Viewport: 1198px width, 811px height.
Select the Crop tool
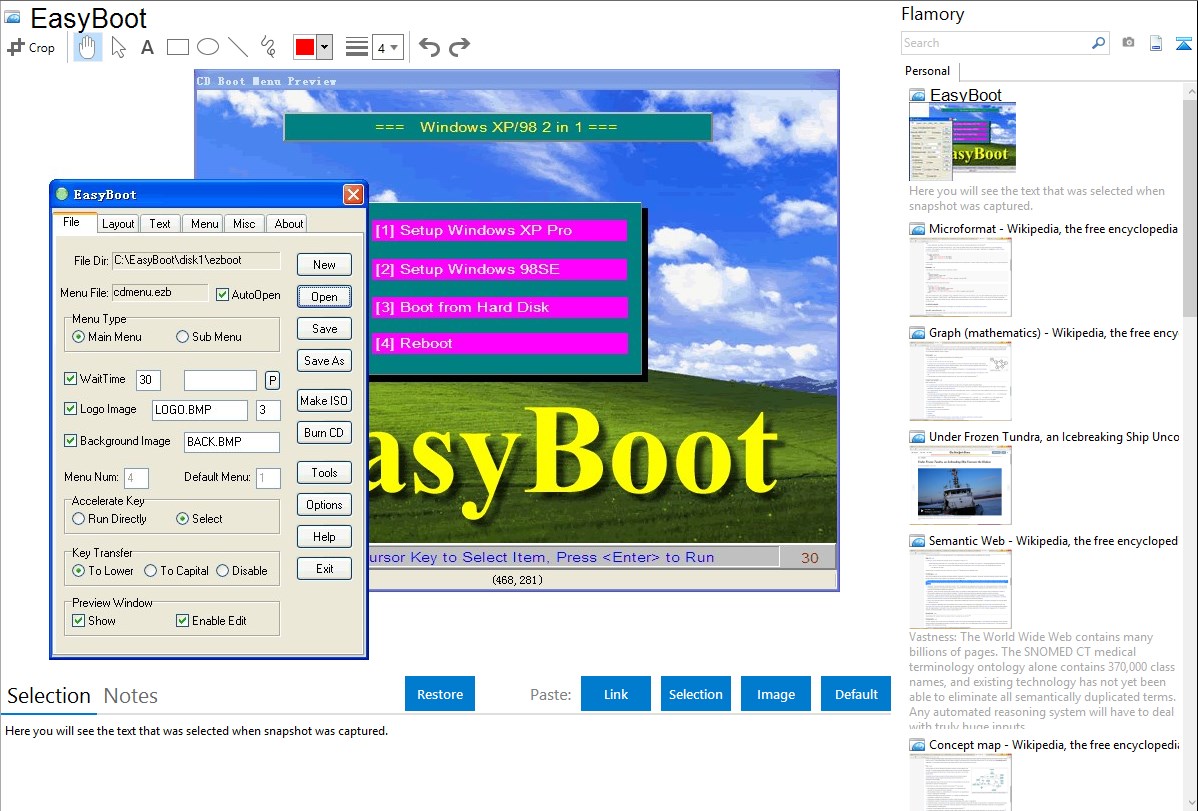pyautogui.click(x=31, y=47)
